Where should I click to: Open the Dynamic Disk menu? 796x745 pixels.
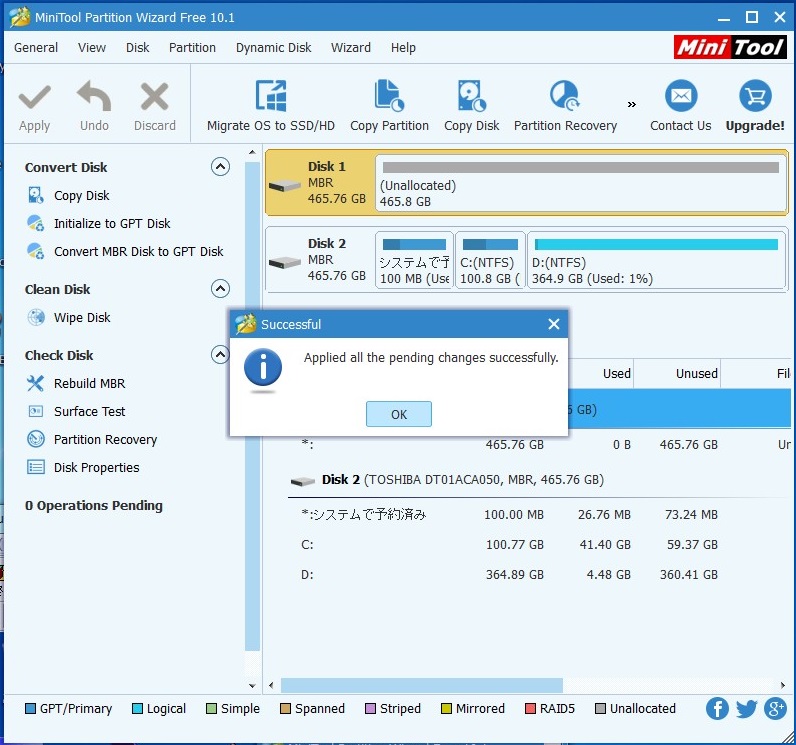pos(274,47)
